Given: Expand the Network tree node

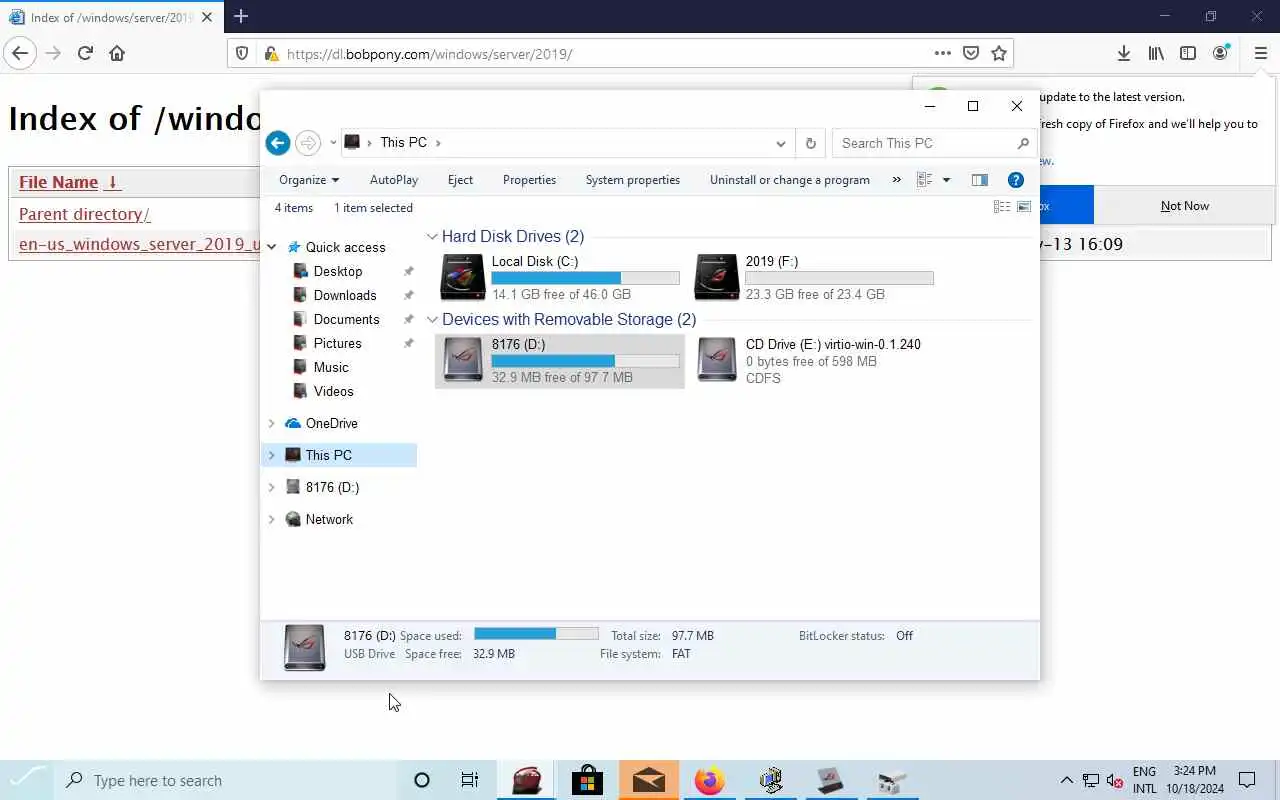Looking at the screenshot, I should 271,519.
